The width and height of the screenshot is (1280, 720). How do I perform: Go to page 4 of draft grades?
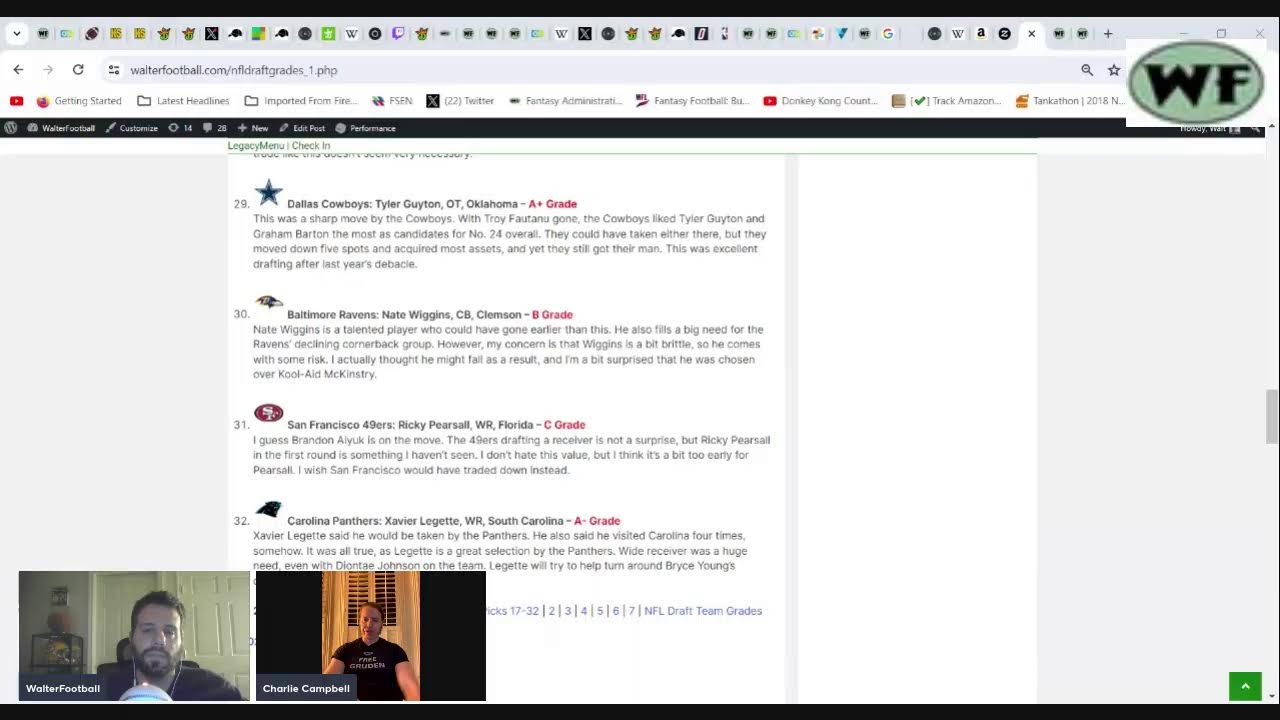tap(584, 611)
